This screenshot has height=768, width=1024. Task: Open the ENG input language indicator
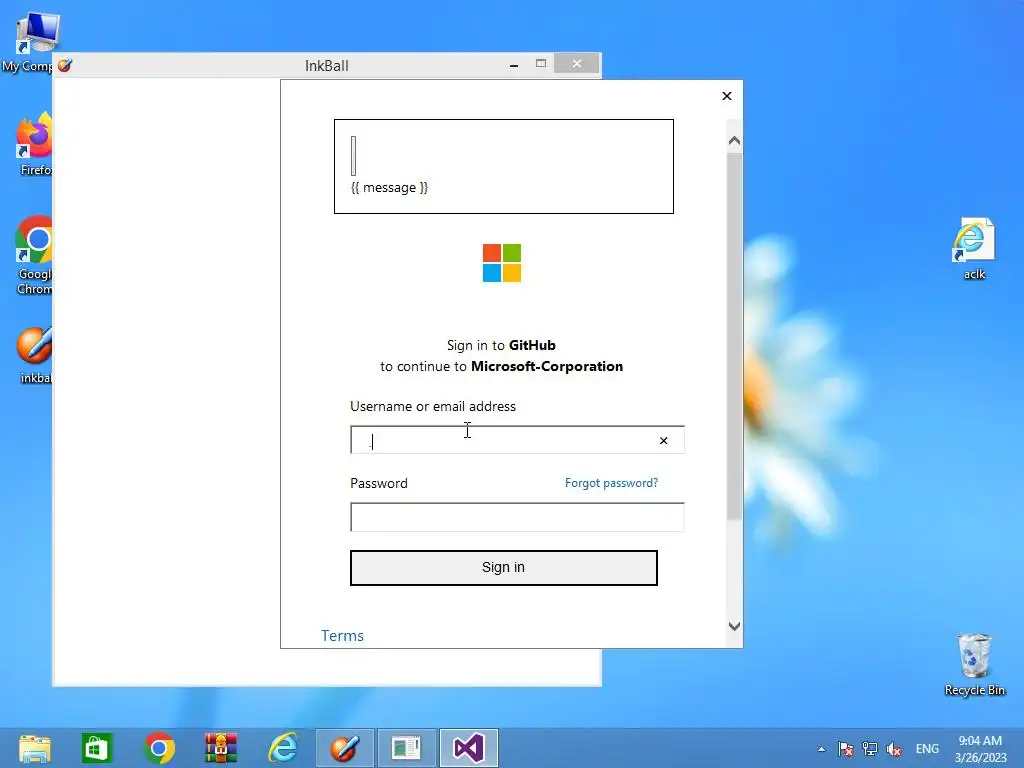point(927,749)
